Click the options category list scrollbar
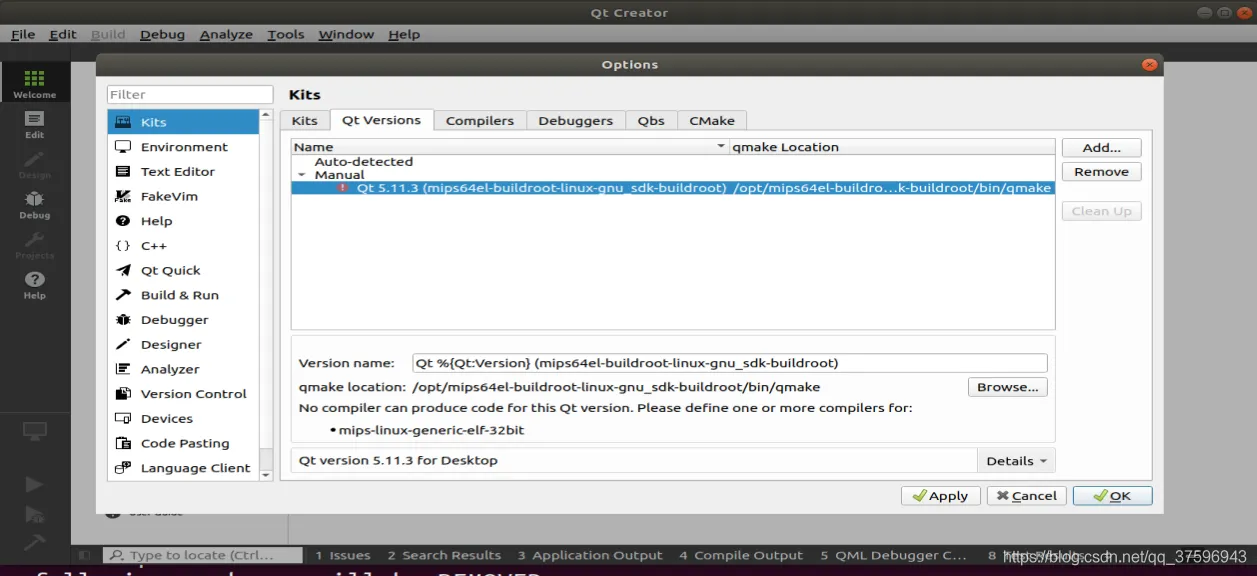This screenshot has width=1257, height=576. [266, 295]
